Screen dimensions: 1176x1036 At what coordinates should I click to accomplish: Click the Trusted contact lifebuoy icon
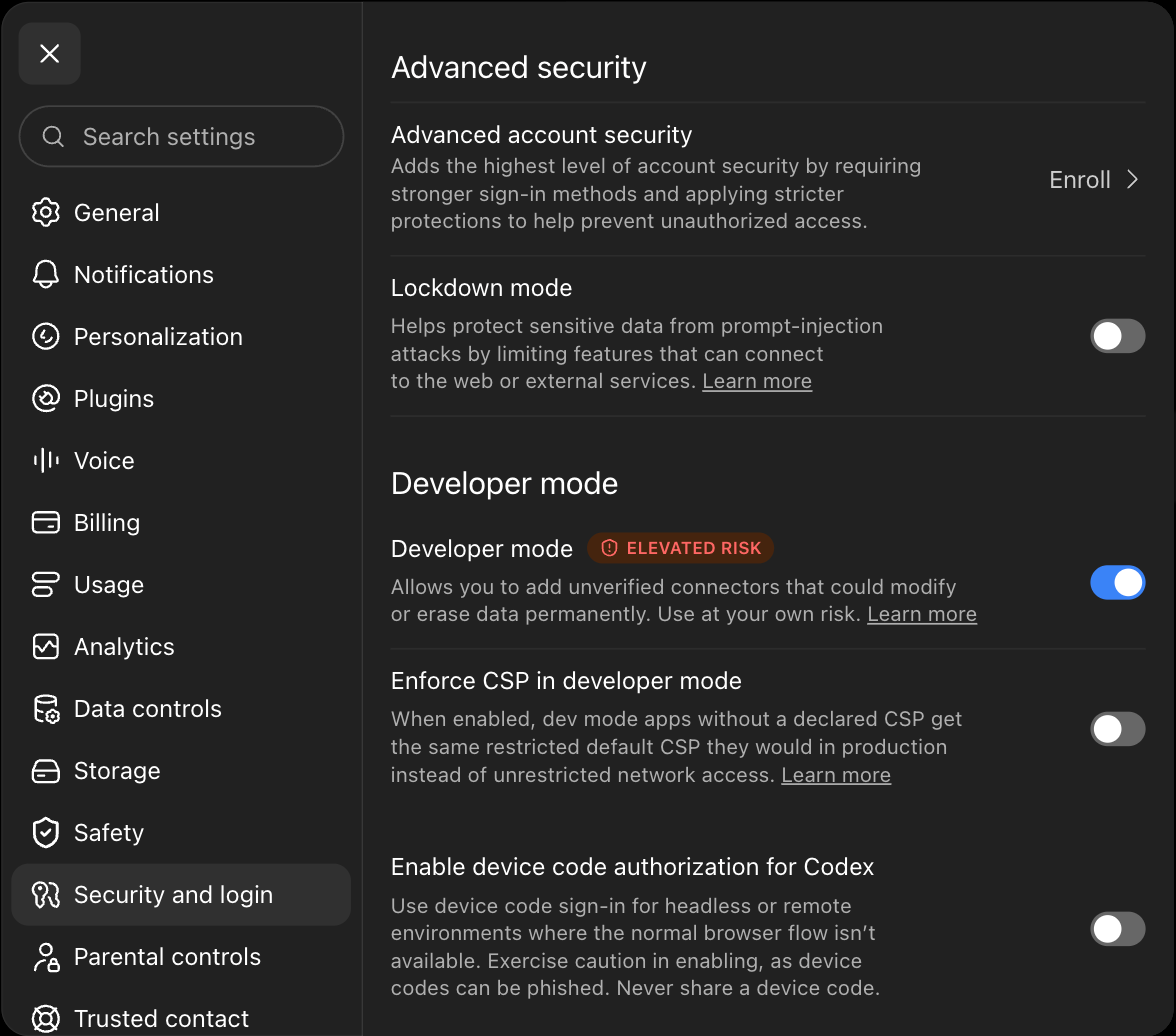pos(46,1018)
